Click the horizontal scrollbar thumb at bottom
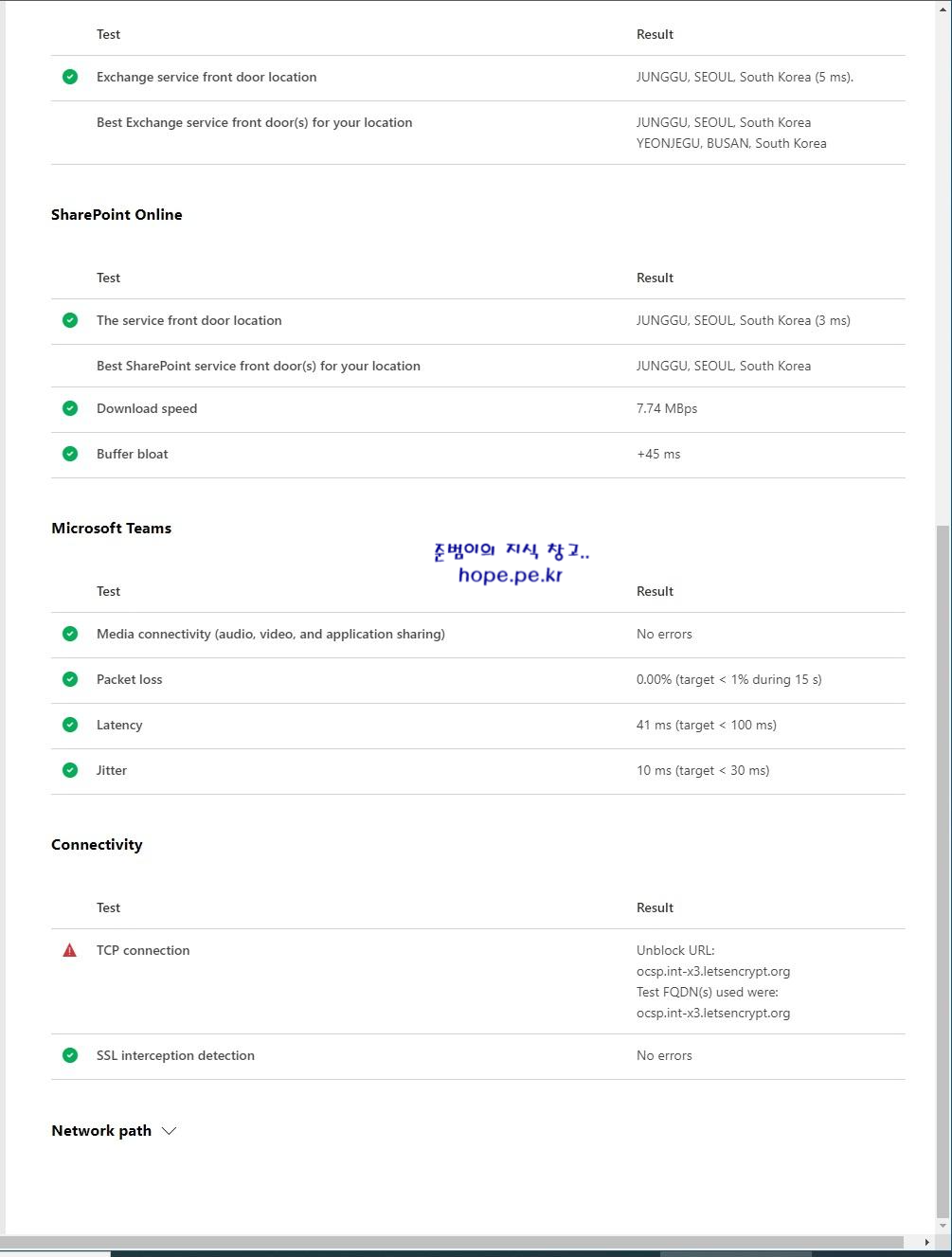This screenshot has height=1257, width=952. (x=452, y=1242)
